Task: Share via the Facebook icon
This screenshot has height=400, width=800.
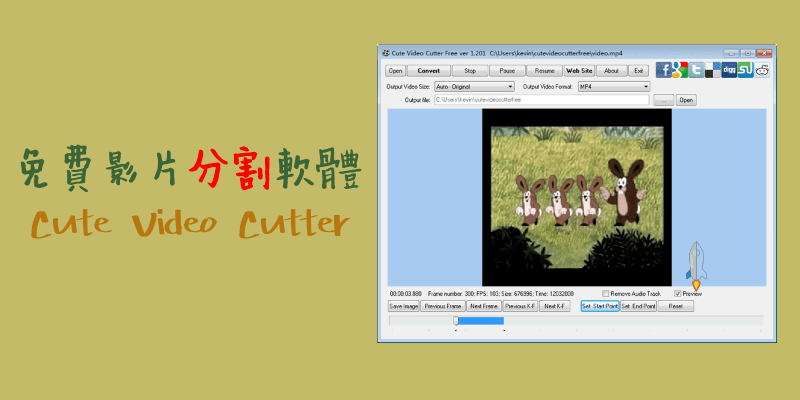Action: click(x=663, y=70)
